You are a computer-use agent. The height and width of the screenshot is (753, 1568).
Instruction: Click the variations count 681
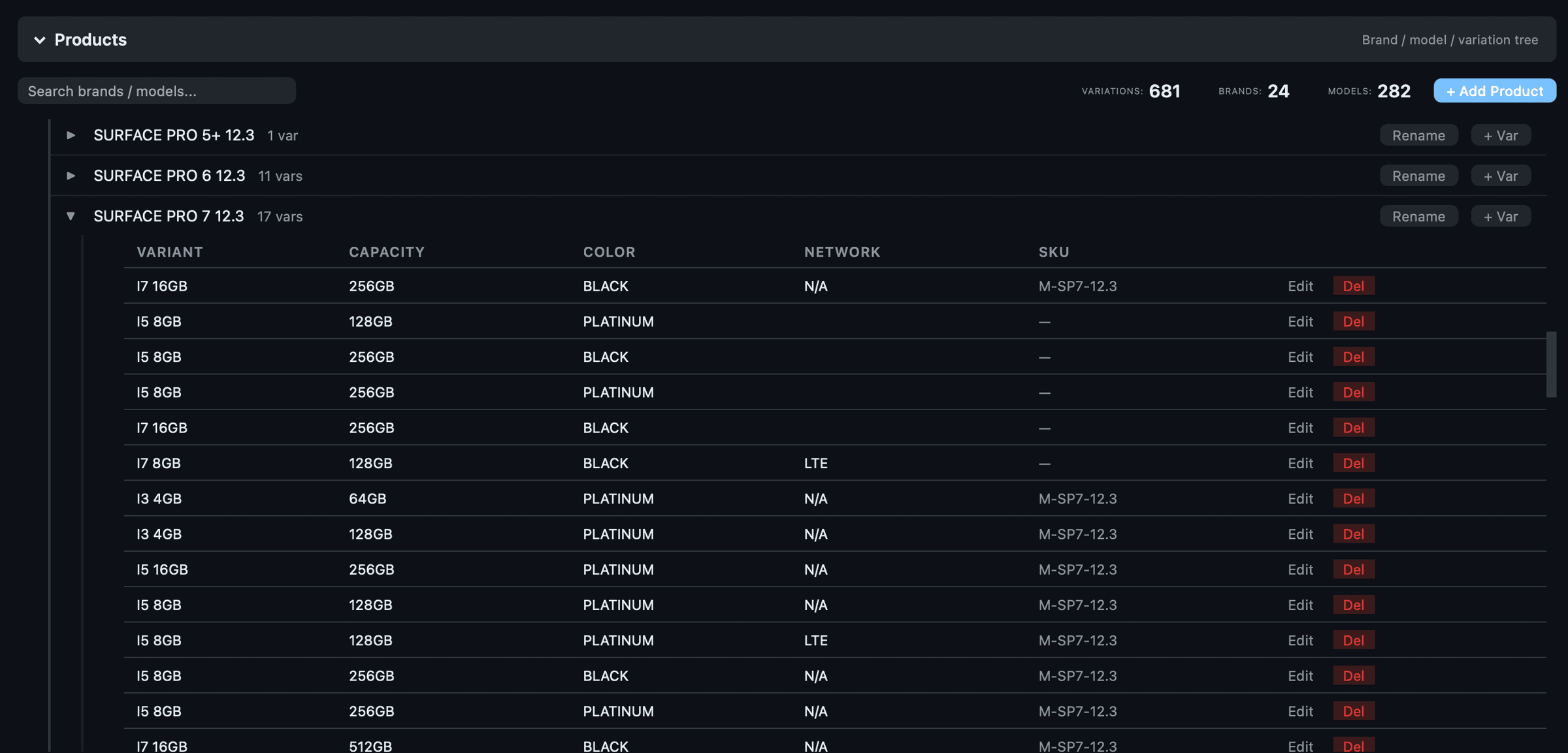tap(1164, 91)
